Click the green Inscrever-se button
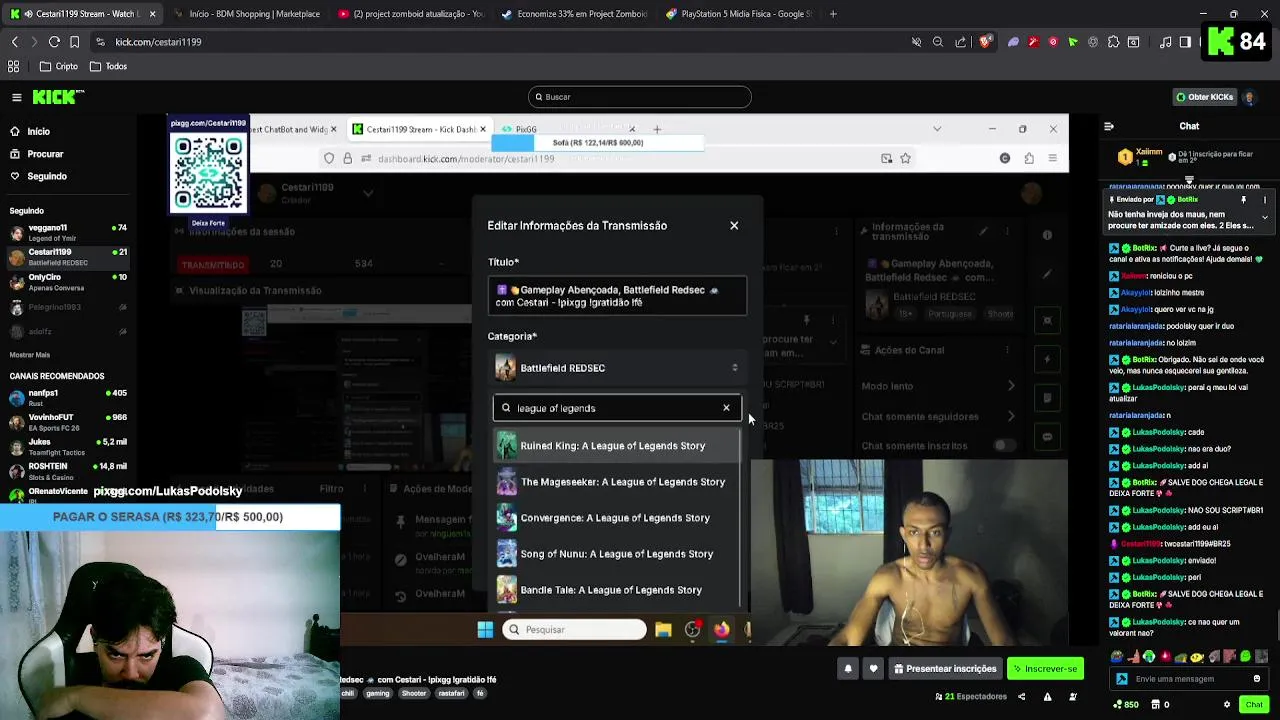The height and width of the screenshot is (720, 1280). (1045, 669)
